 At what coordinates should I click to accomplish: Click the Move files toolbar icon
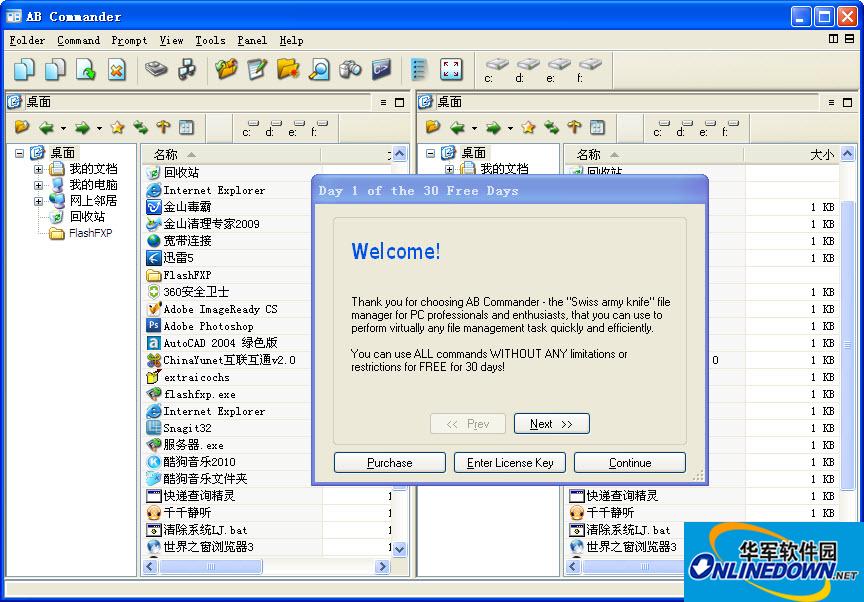click(x=55, y=70)
